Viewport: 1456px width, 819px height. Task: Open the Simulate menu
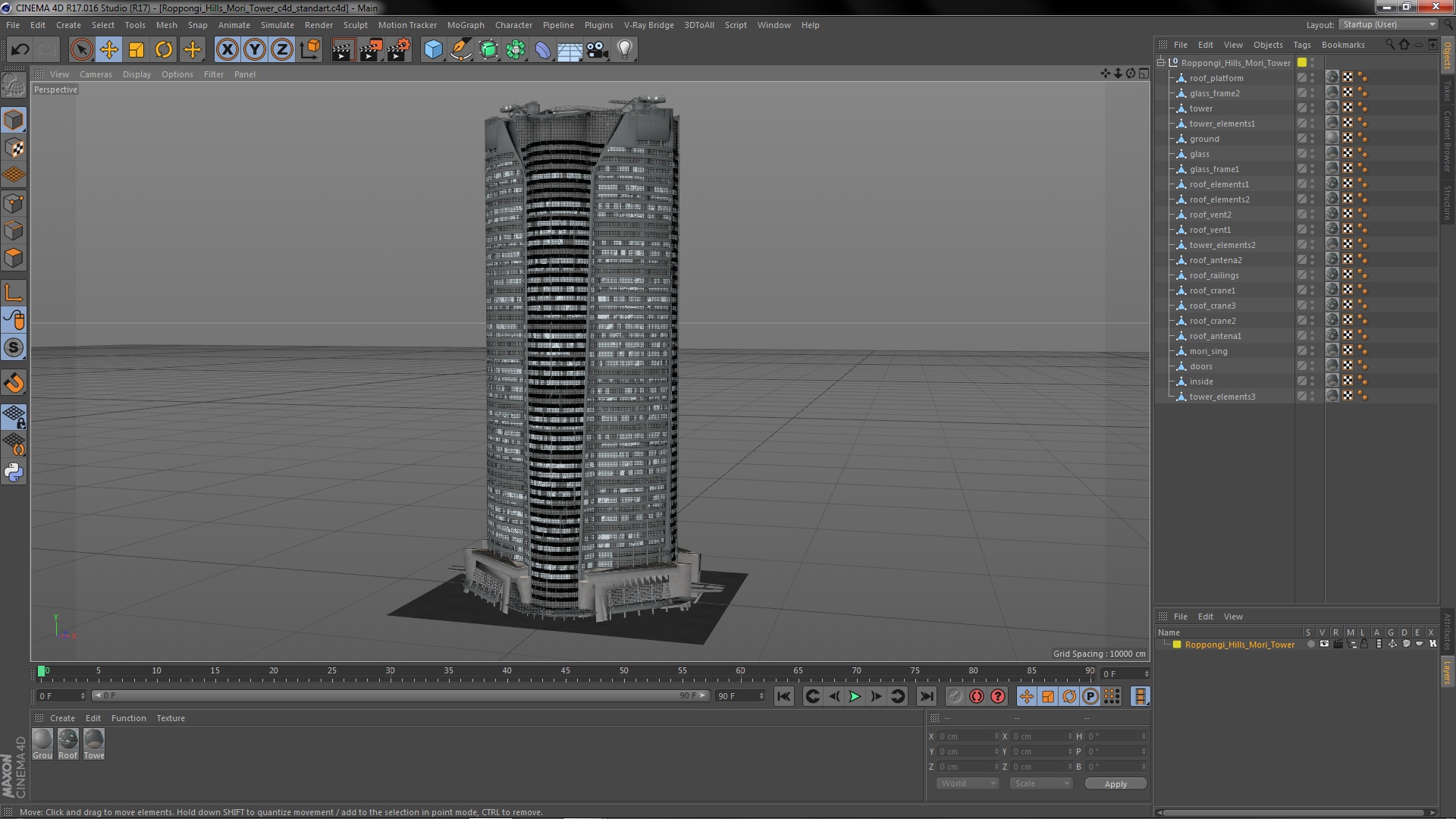tap(278, 25)
